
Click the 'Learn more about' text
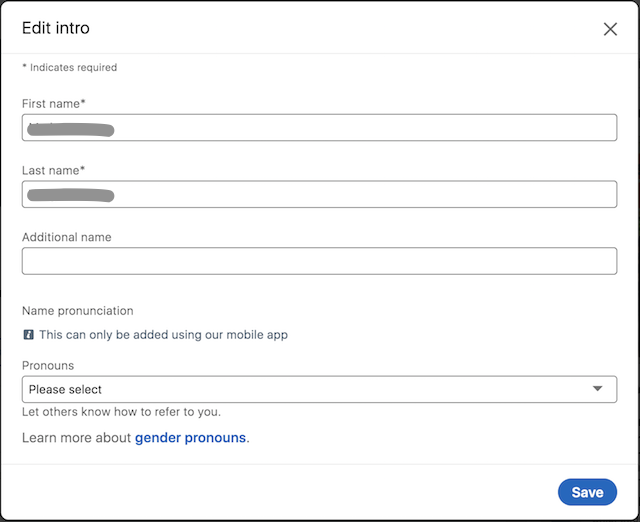click(77, 438)
